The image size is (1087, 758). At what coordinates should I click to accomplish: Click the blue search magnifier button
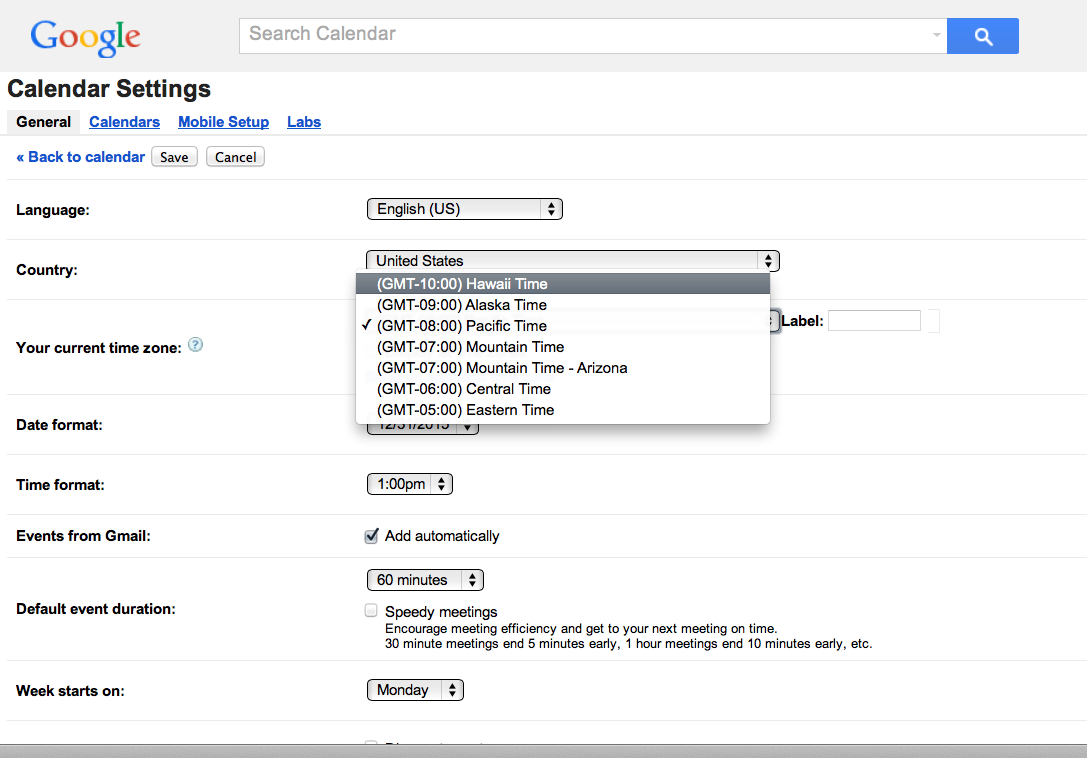(x=982, y=36)
